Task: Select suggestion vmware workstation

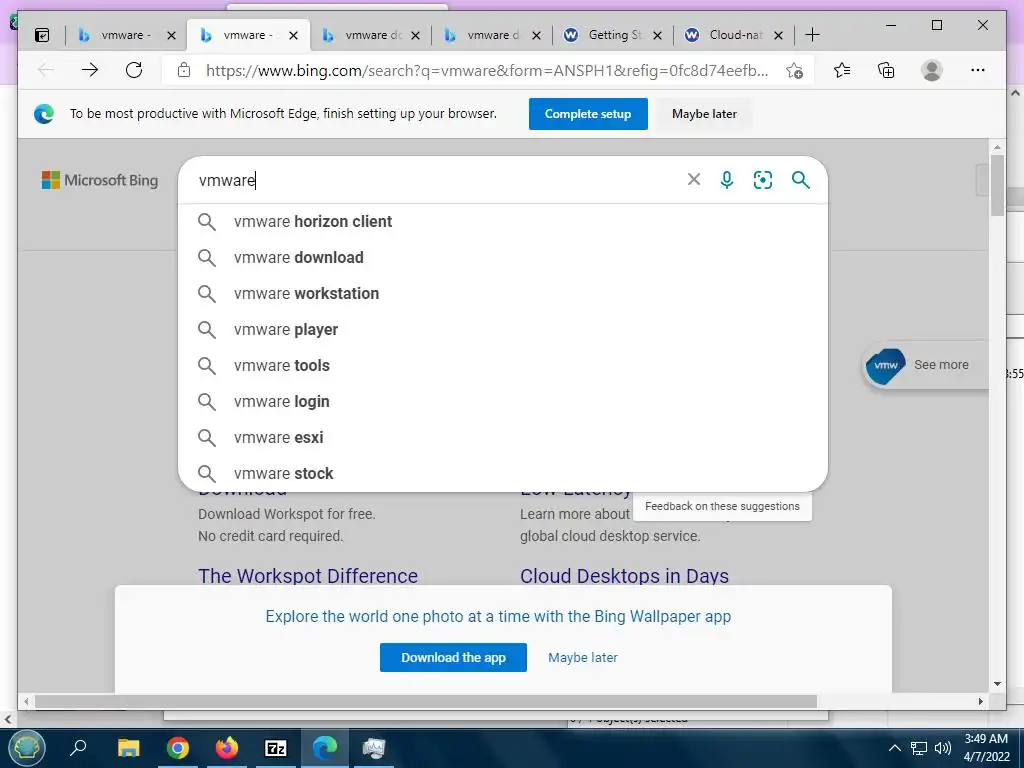Action: coord(503,293)
